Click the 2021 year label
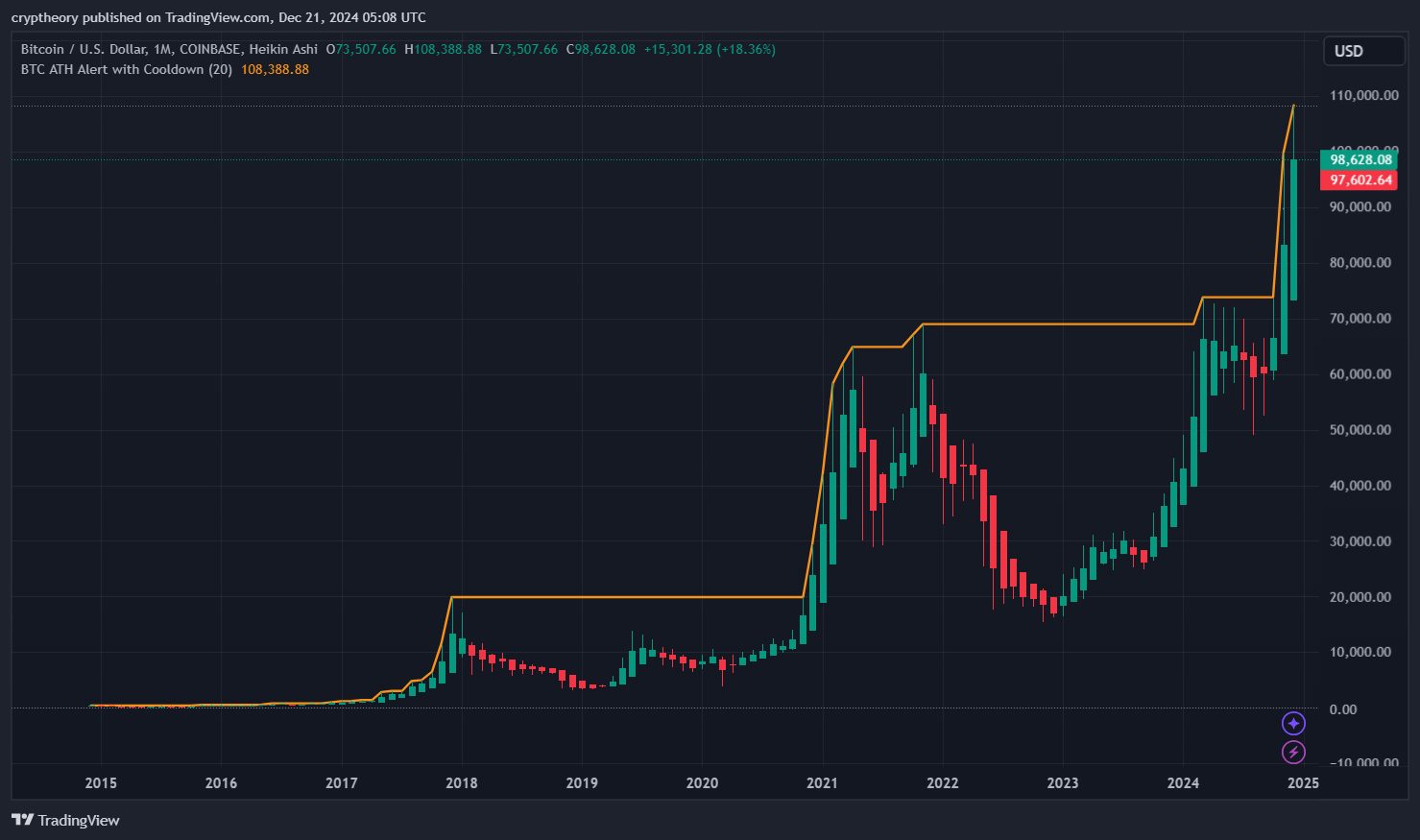1420x840 pixels. (822, 782)
